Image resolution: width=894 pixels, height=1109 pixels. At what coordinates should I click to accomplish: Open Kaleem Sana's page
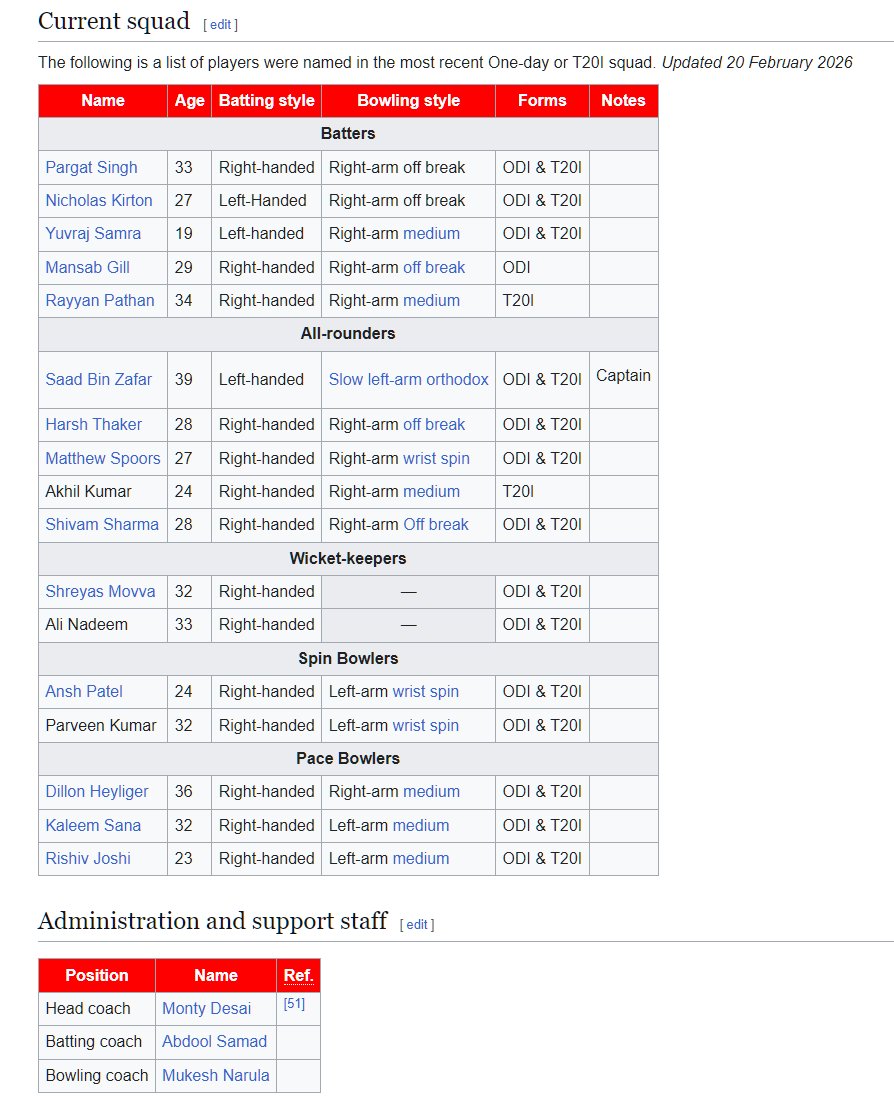pyautogui.click(x=93, y=825)
